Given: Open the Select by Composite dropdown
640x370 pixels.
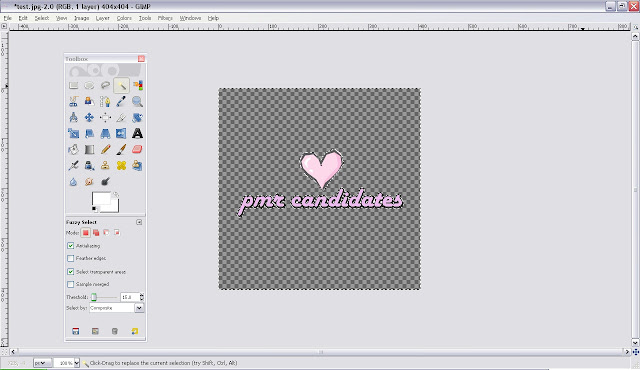Looking at the screenshot, I should pos(116,308).
